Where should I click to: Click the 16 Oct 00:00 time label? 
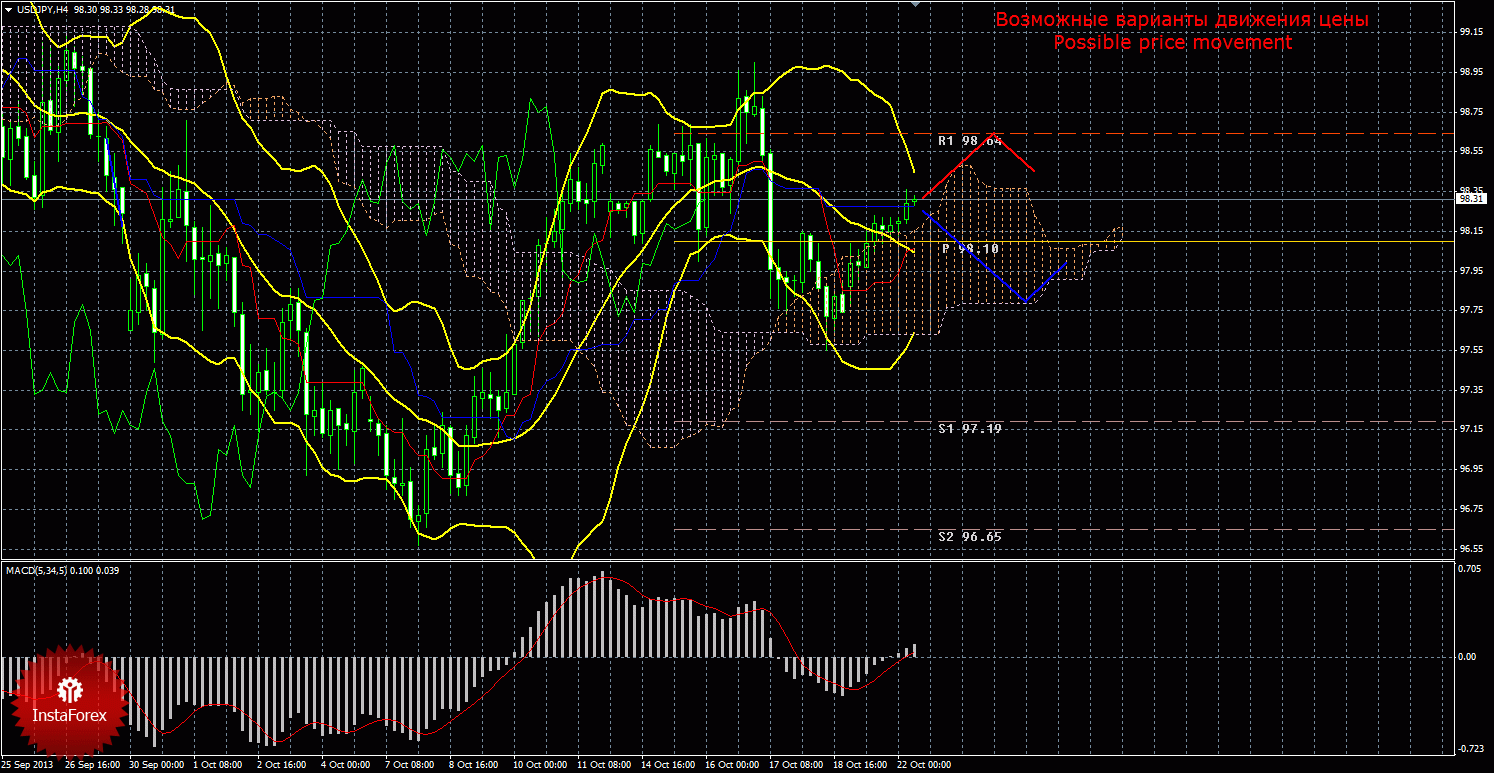pos(732,765)
